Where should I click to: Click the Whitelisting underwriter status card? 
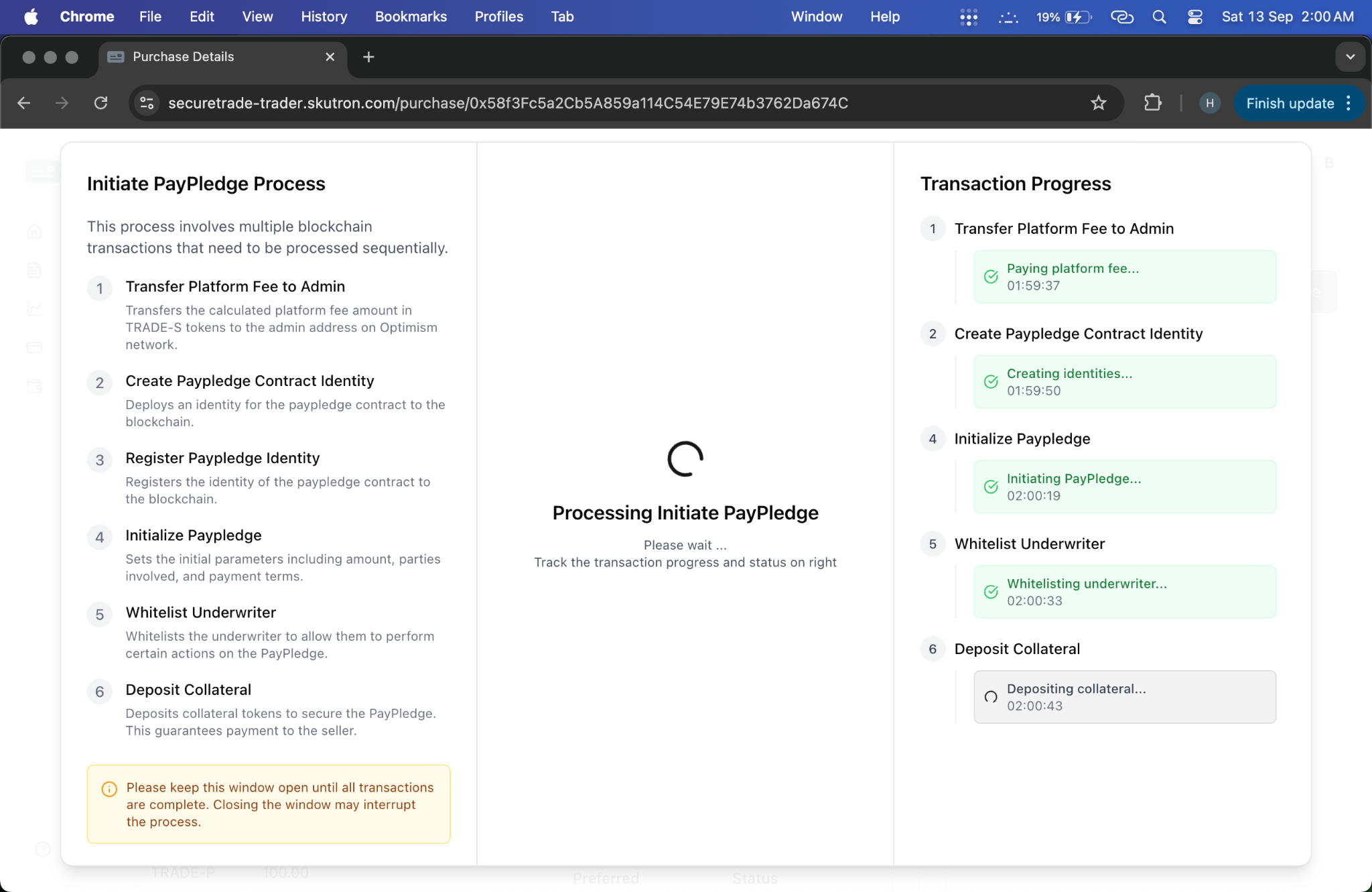[1125, 592]
